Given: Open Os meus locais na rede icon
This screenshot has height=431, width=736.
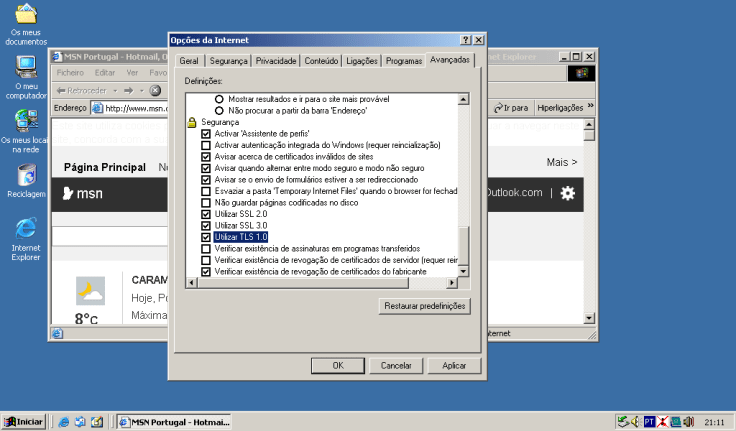Looking at the screenshot, I should pyautogui.click(x=26, y=121).
